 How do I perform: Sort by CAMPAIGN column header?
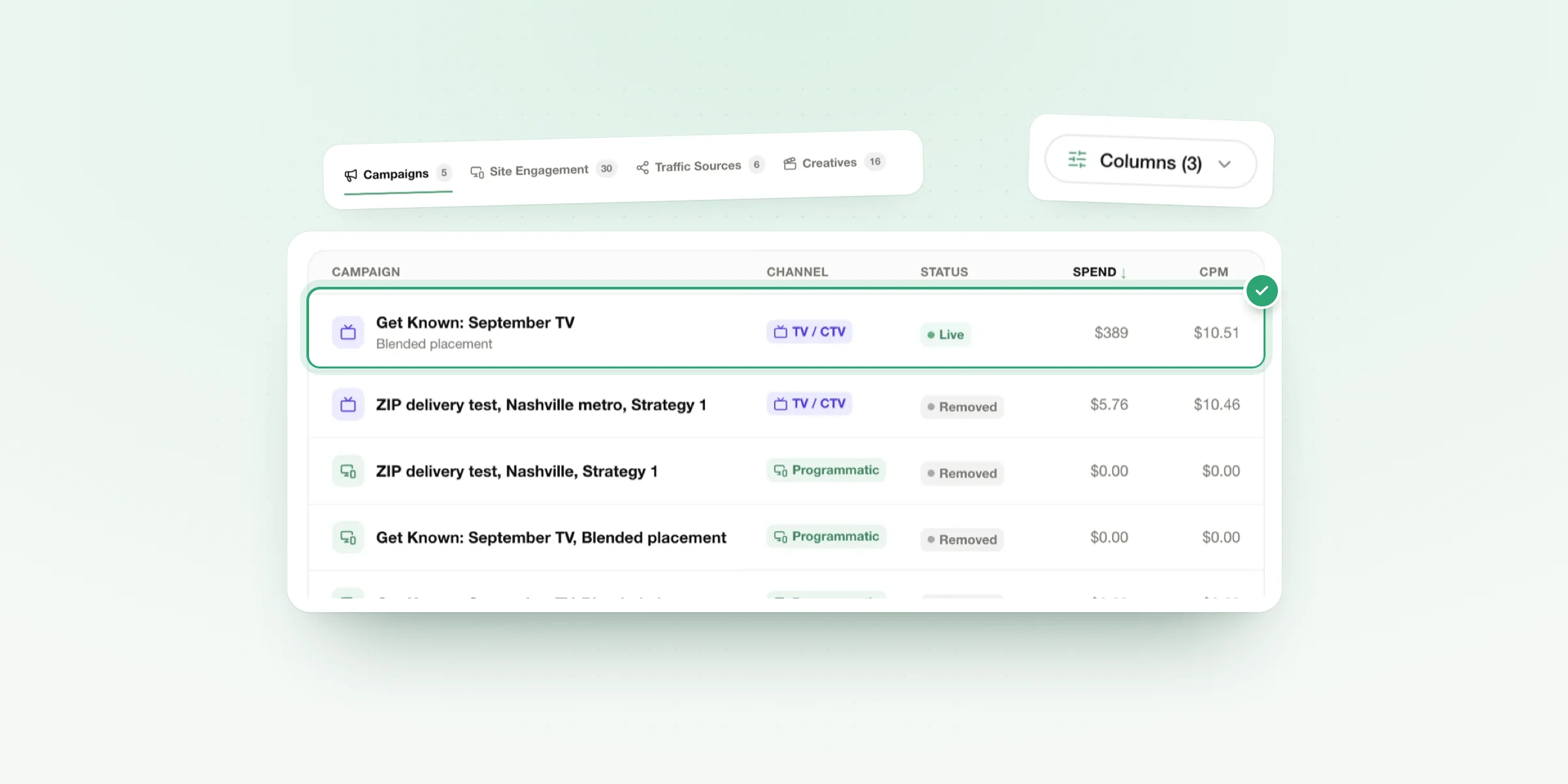(x=366, y=272)
